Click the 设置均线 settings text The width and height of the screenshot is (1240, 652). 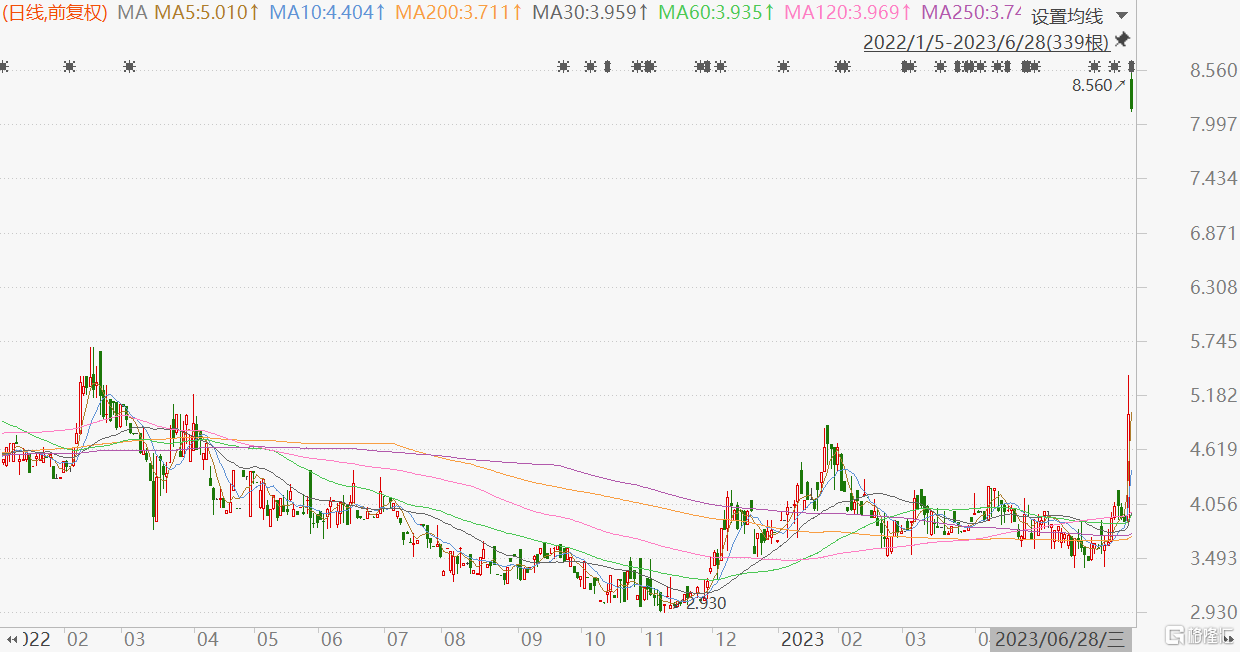tap(1067, 16)
